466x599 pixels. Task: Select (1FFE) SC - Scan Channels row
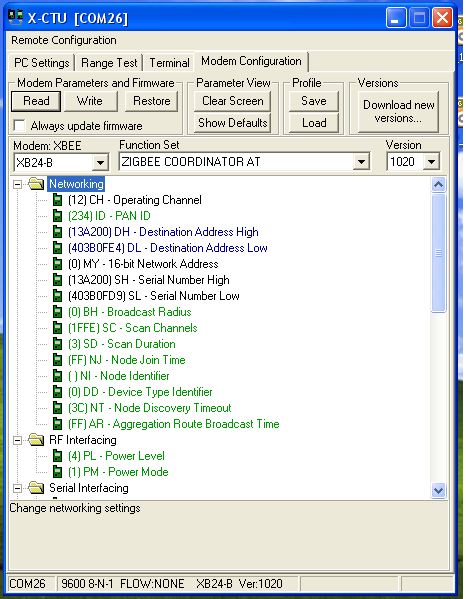coord(133,328)
